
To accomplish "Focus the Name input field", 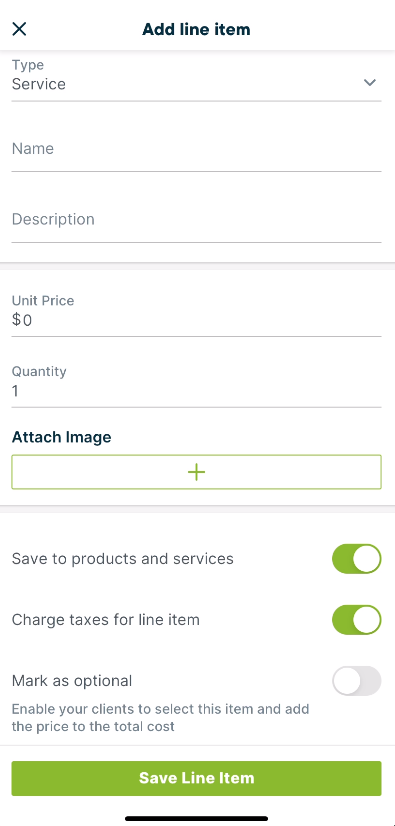I will coord(196,149).
